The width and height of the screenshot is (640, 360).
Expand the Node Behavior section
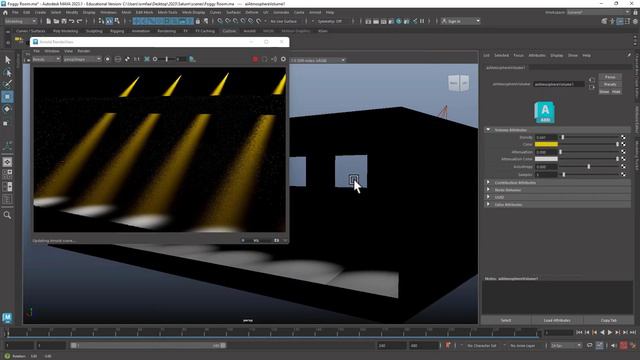[488, 190]
